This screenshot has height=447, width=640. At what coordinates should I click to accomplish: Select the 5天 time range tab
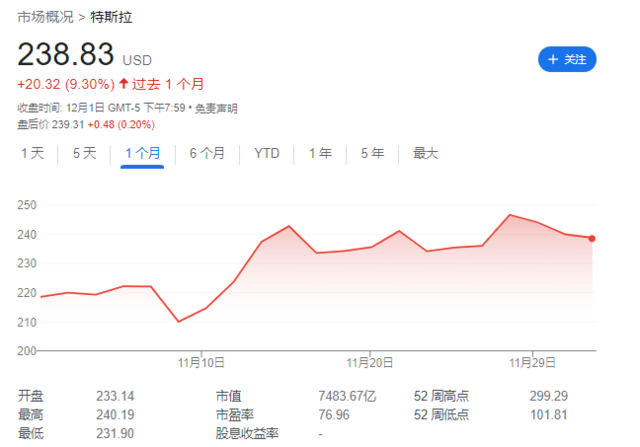[x=84, y=153]
